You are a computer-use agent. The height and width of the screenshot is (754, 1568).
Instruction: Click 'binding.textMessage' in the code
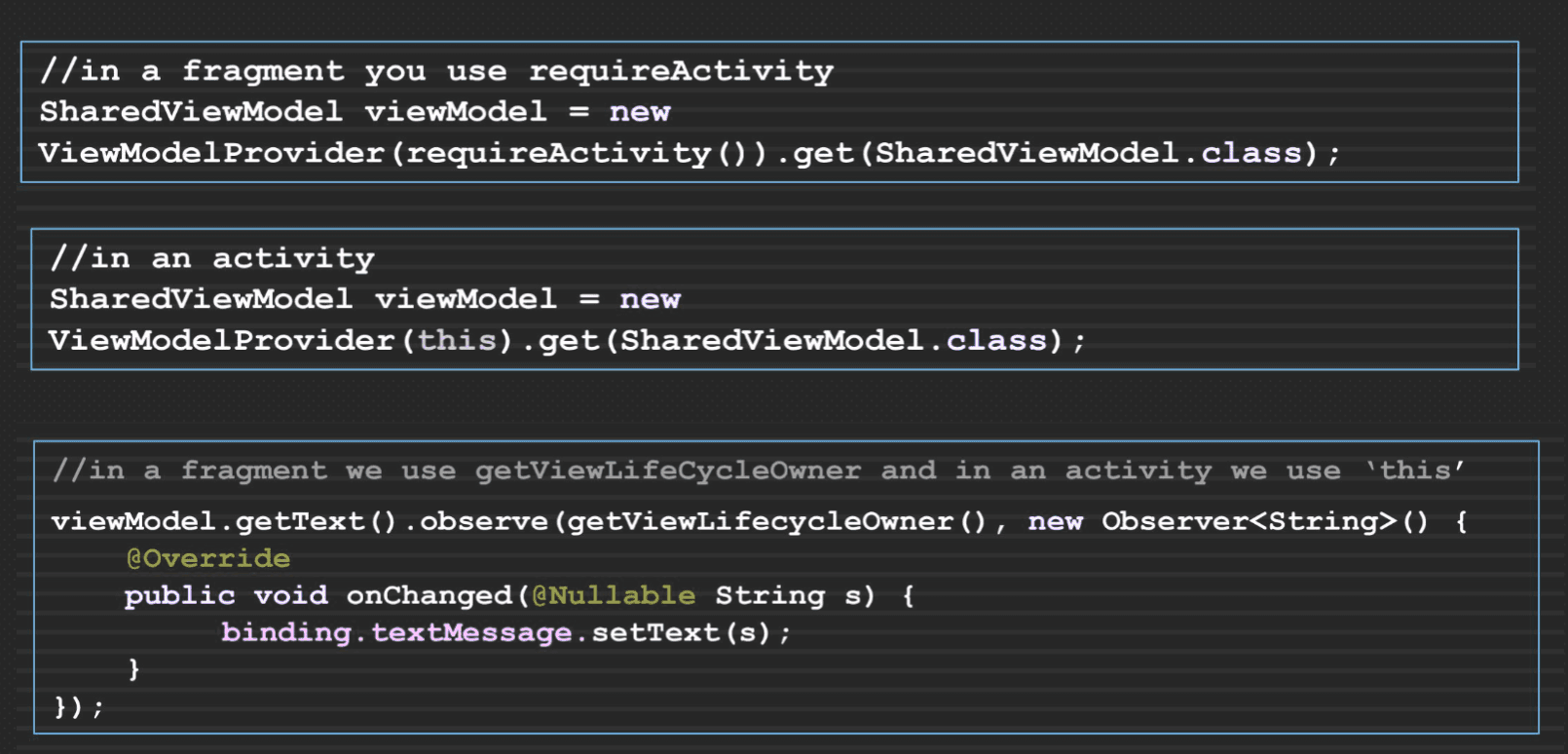396,632
